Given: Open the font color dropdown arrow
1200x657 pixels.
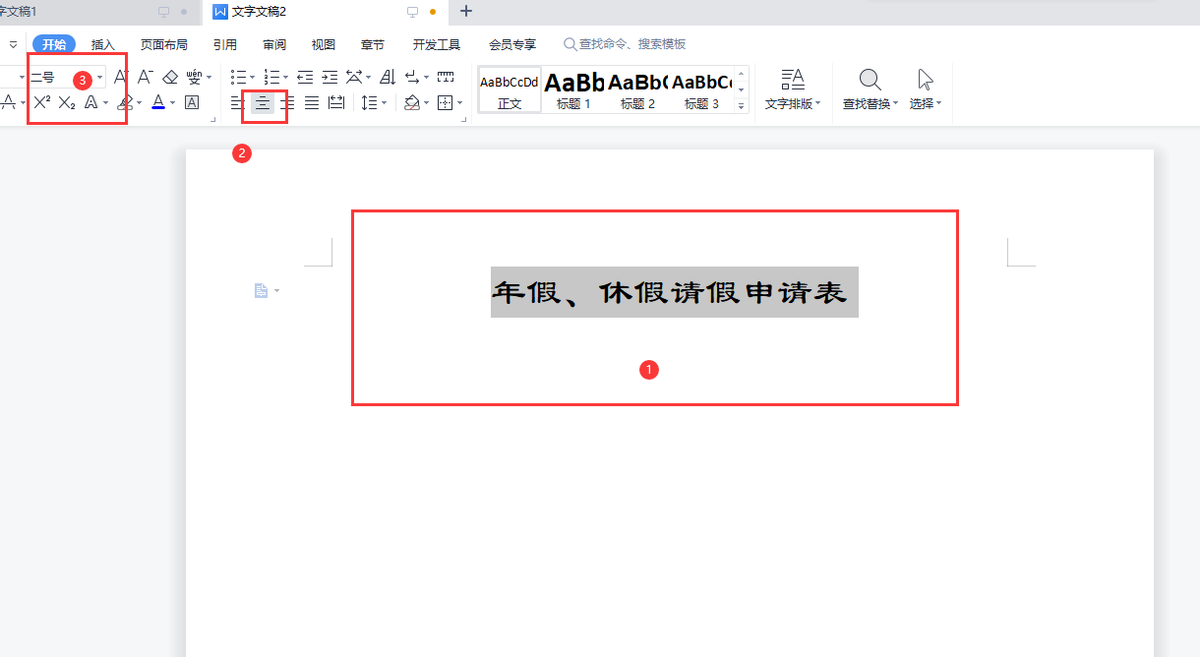Looking at the screenshot, I should tap(172, 102).
